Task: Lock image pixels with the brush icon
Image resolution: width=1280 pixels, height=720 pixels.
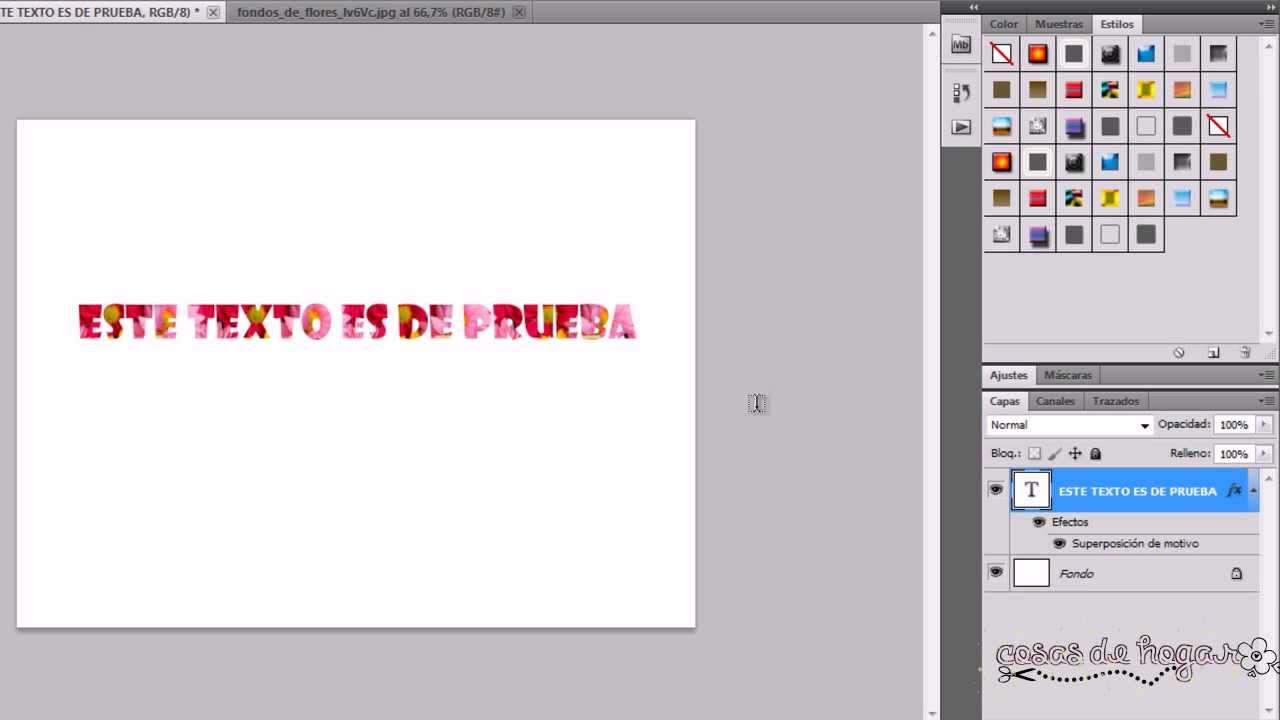Action: click(1054, 454)
